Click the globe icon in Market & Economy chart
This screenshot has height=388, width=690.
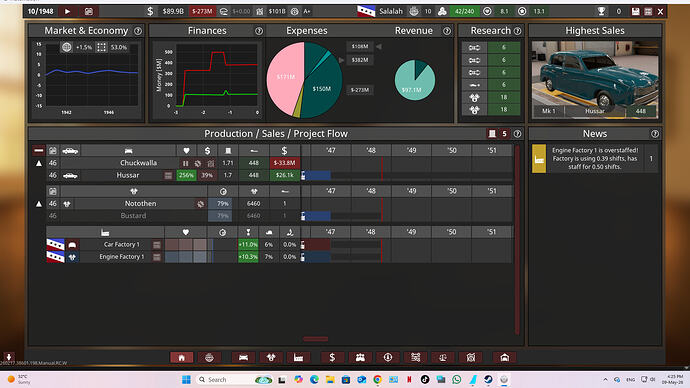pos(66,47)
